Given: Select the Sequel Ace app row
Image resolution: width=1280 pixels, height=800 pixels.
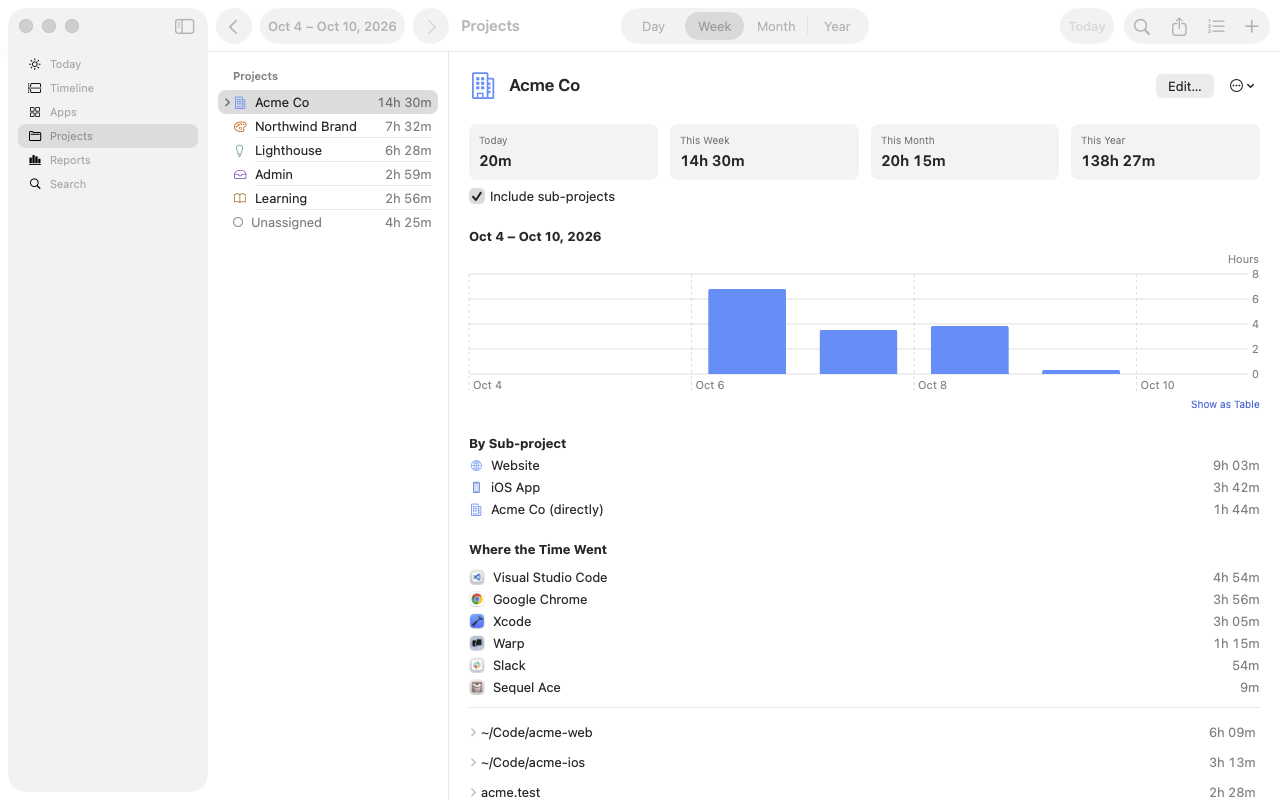Looking at the screenshot, I should click(864, 687).
